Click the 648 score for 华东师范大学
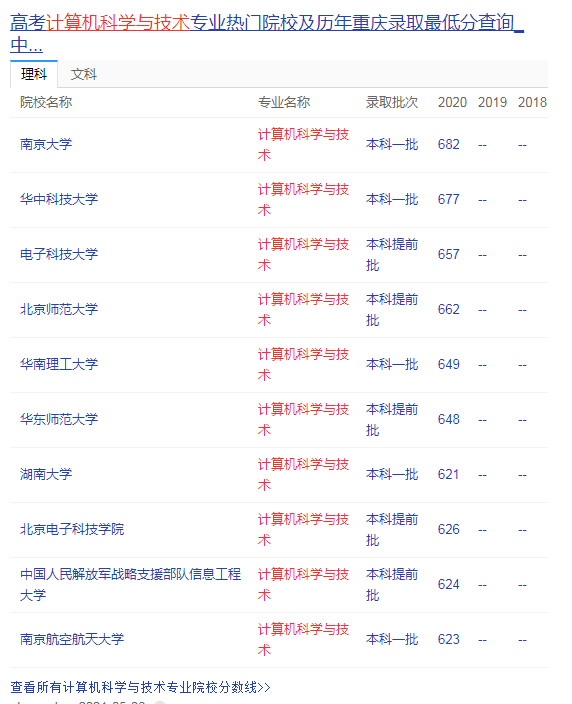The width and height of the screenshot is (572, 704). click(449, 419)
